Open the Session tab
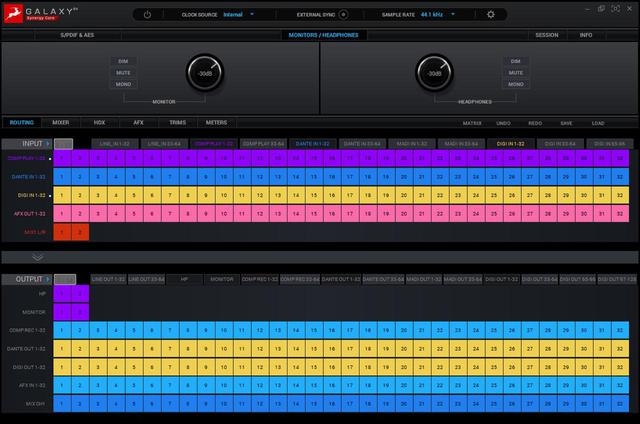The width and height of the screenshot is (640, 424). click(x=547, y=35)
